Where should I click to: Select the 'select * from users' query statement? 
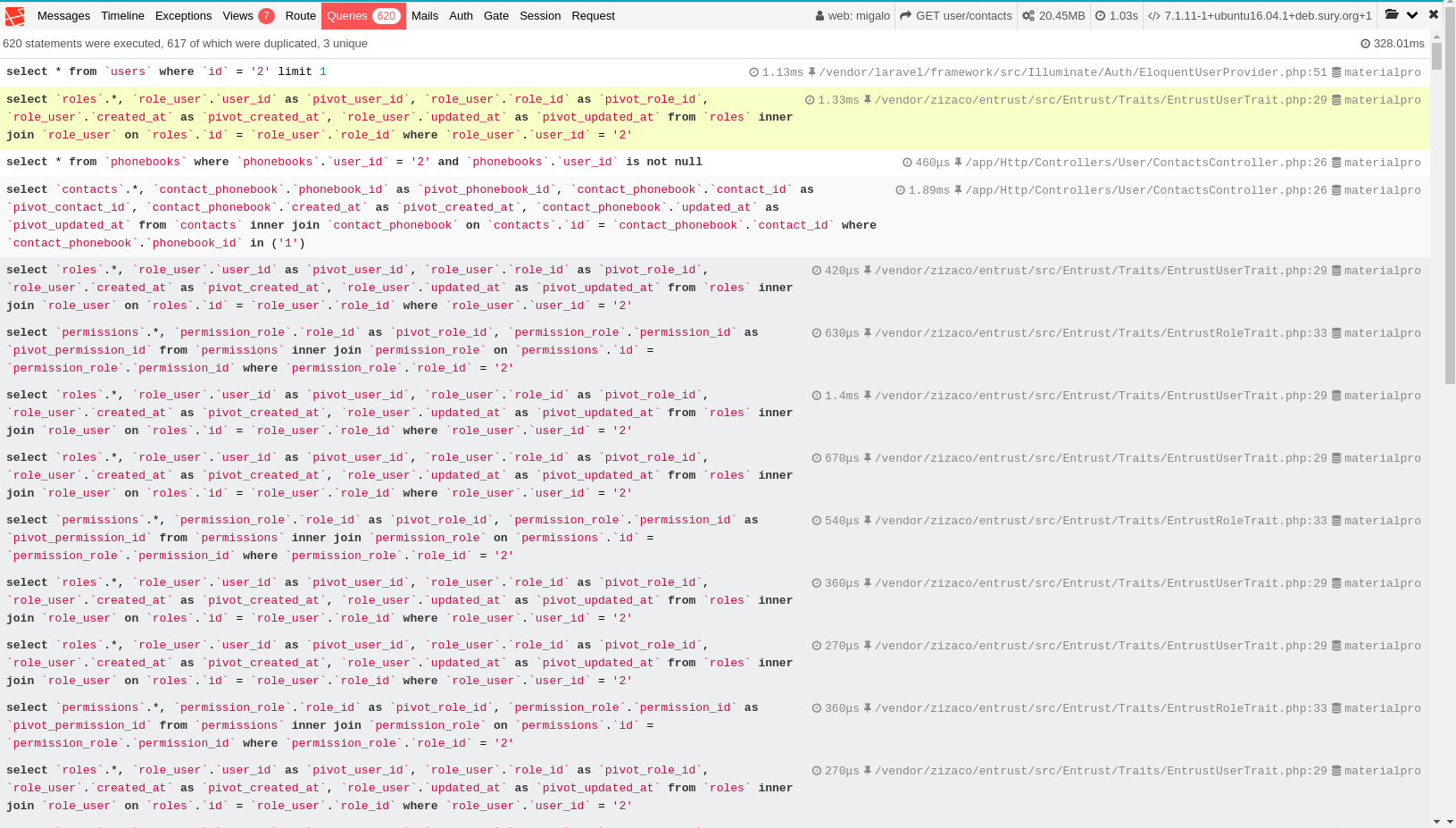[166, 71]
